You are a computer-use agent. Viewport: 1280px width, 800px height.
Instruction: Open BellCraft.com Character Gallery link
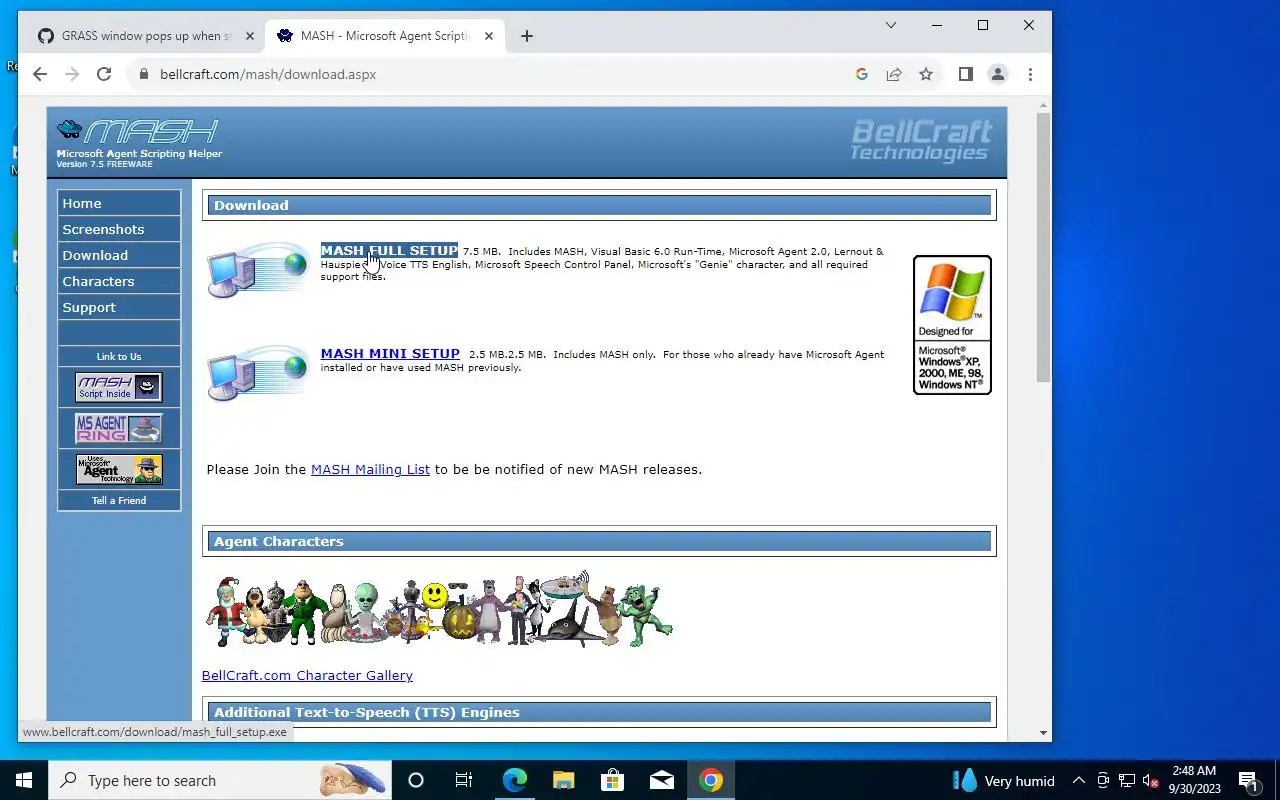307,675
